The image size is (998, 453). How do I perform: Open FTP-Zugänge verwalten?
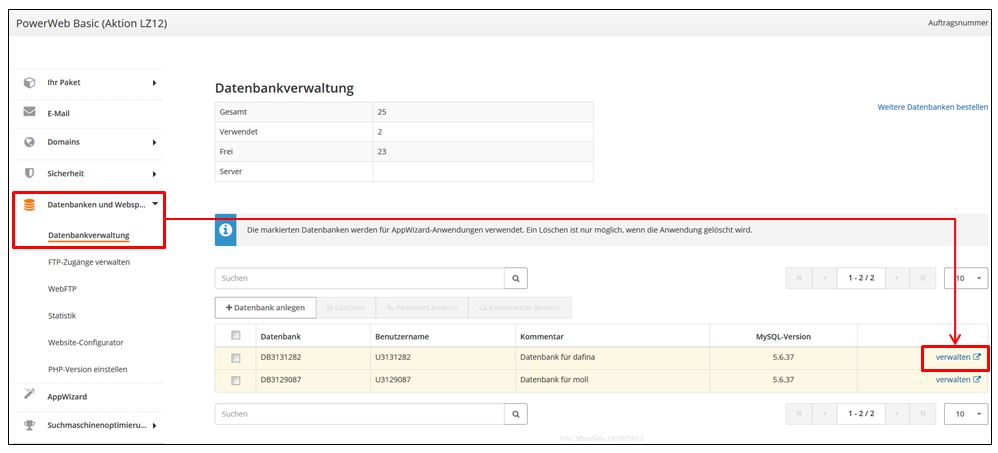tap(89, 262)
